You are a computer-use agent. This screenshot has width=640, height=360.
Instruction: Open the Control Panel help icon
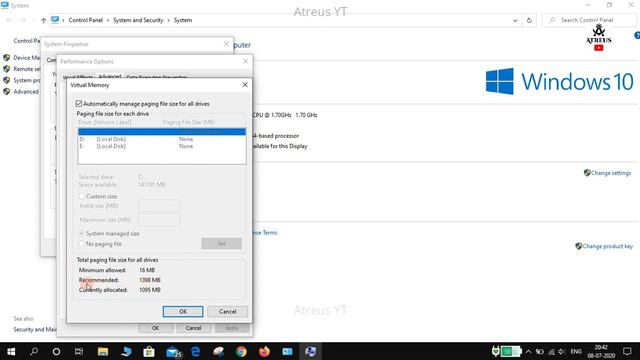coord(637,36)
